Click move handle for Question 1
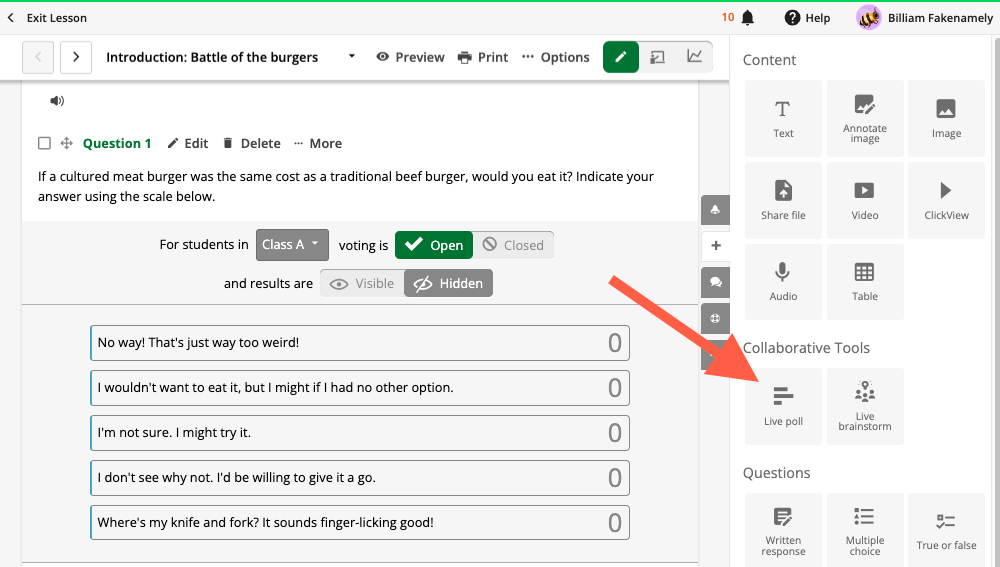1000x567 pixels. [x=66, y=143]
